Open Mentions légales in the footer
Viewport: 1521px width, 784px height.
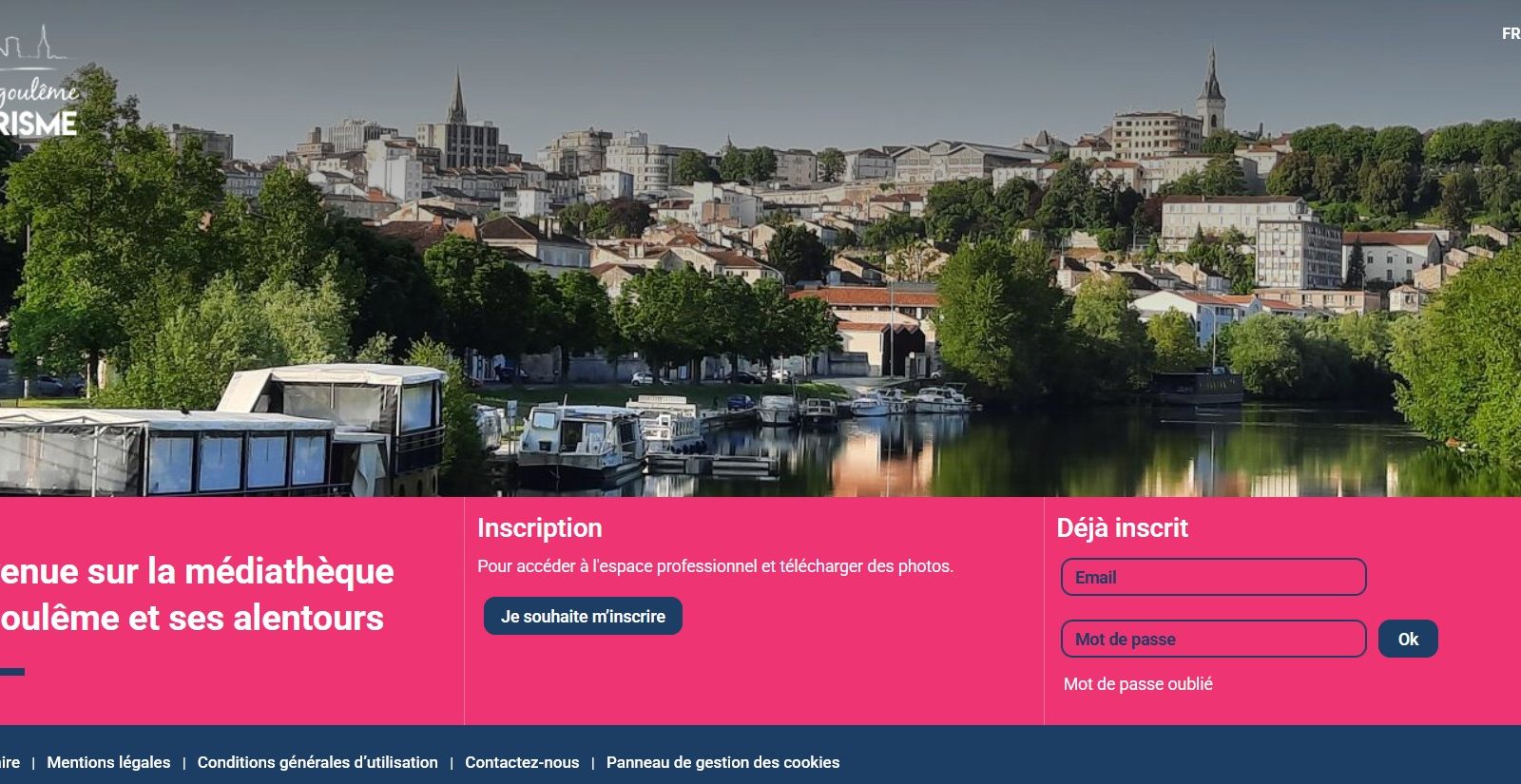108,762
